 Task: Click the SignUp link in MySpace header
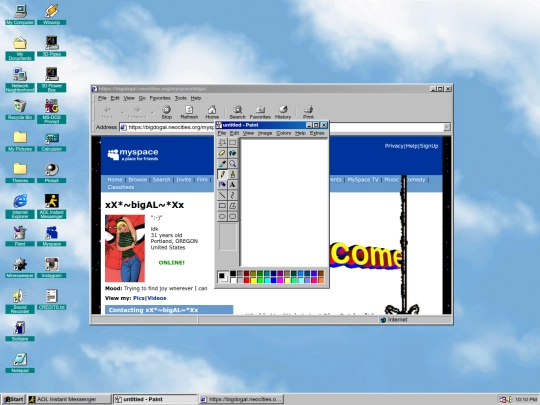429,146
